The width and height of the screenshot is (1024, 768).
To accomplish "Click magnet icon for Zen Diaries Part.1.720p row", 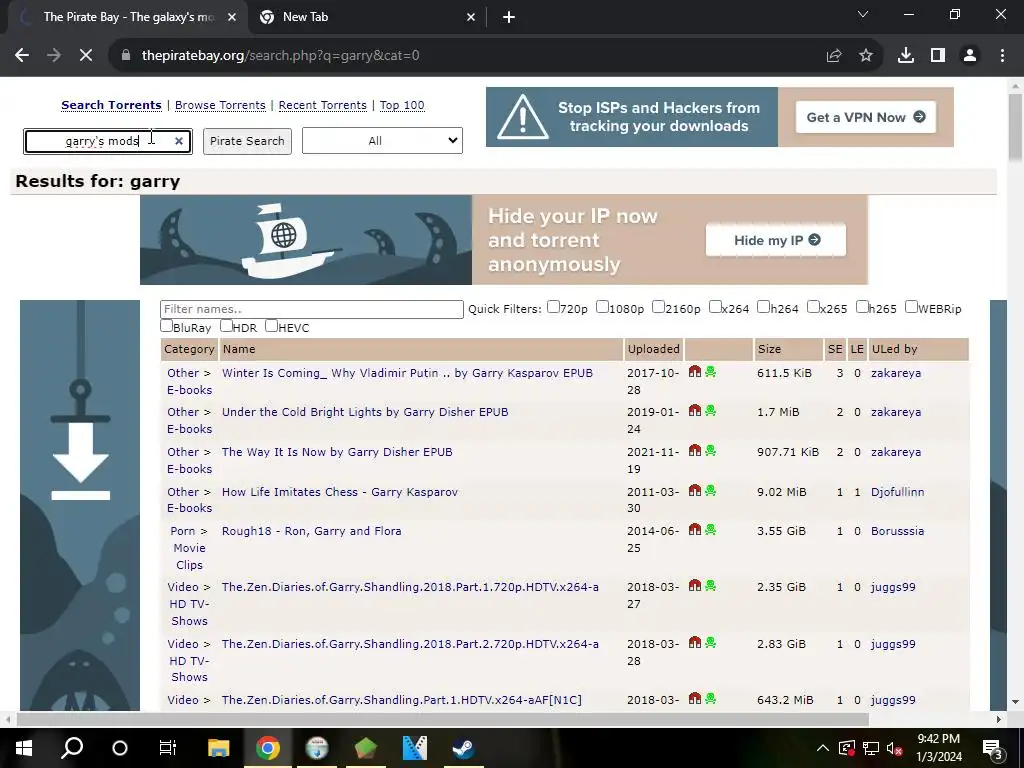I will point(695,585).
